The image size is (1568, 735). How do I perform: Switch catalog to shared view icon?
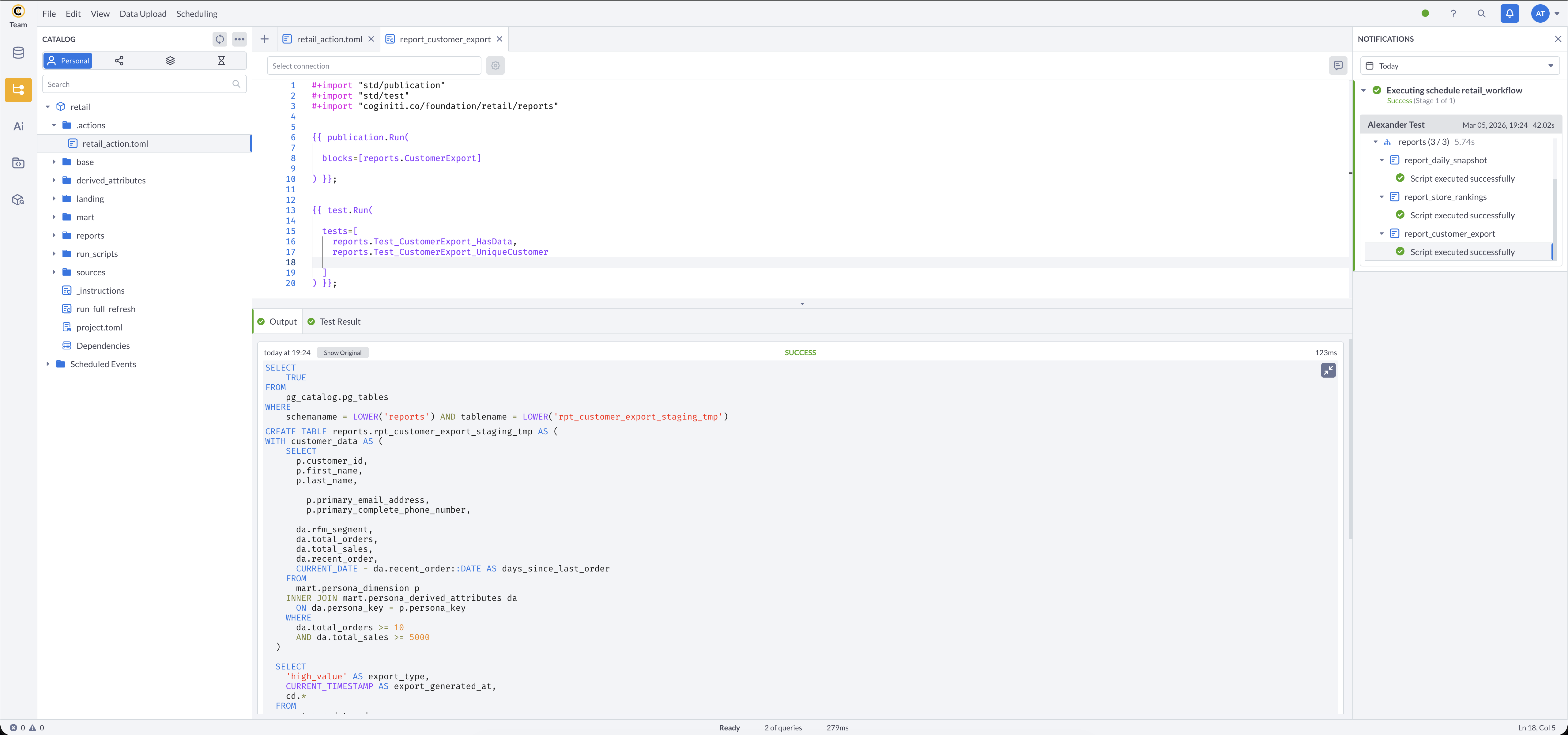[119, 61]
